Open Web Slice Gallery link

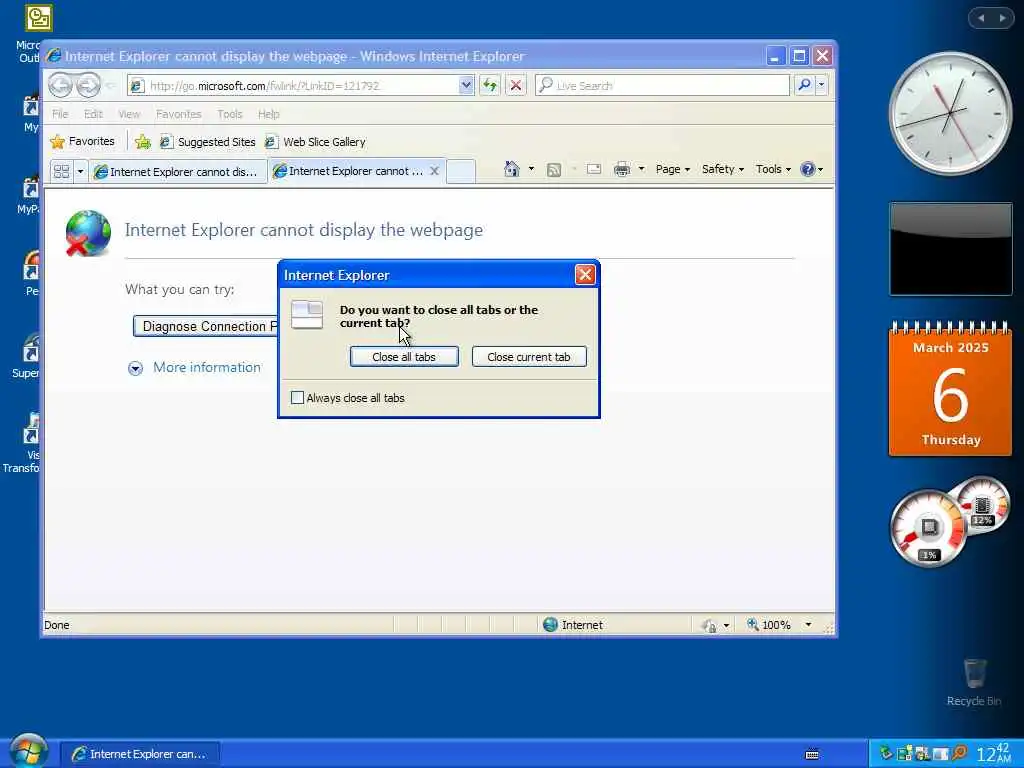tap(315, 142)
